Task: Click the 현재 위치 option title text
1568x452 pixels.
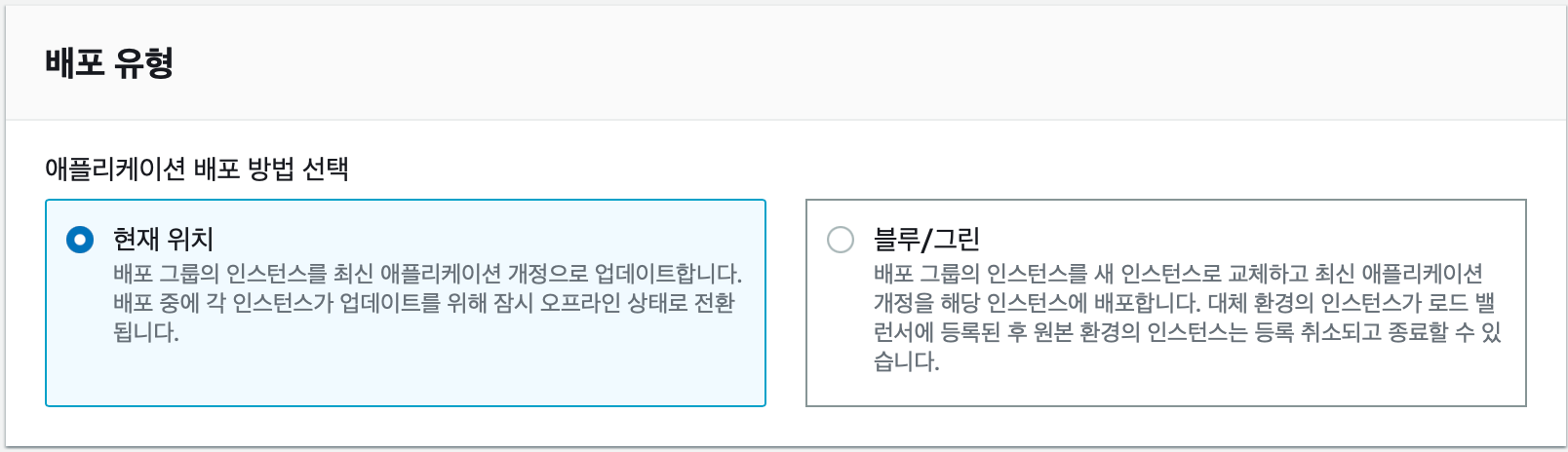Action: click(163, 239)
